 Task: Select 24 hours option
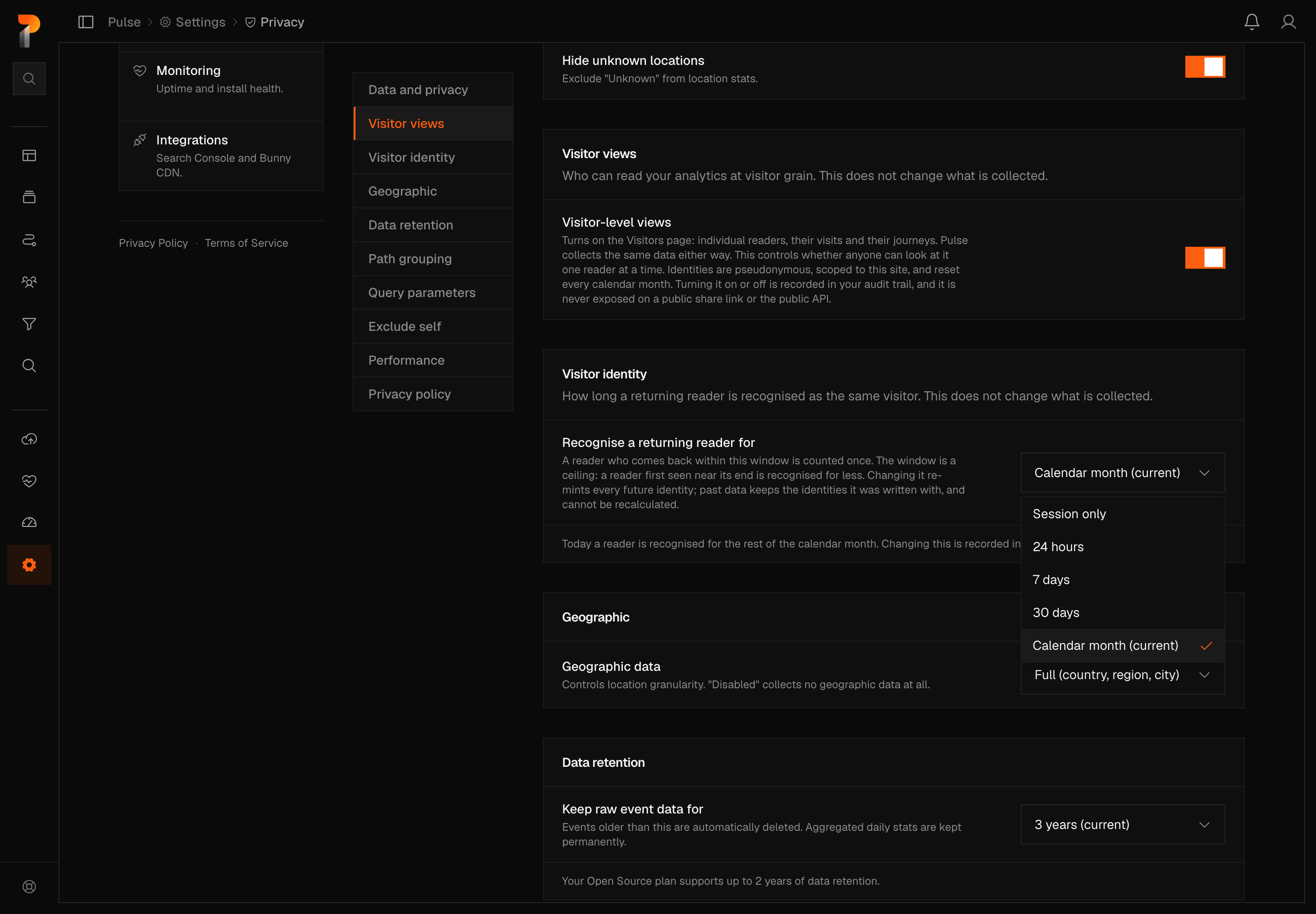click(1122, 546)
